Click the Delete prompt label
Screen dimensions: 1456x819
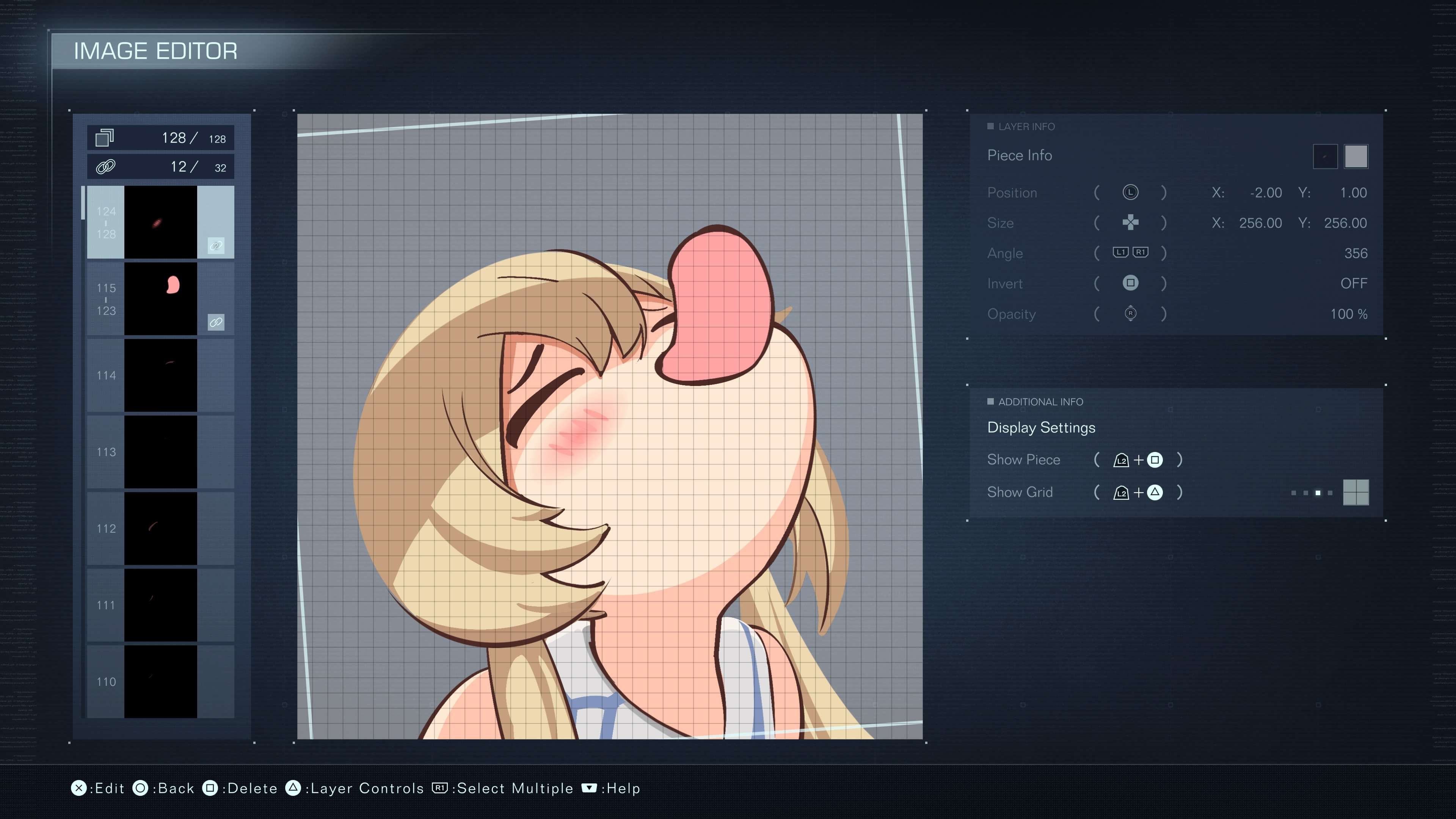click(x=253, y=789)
